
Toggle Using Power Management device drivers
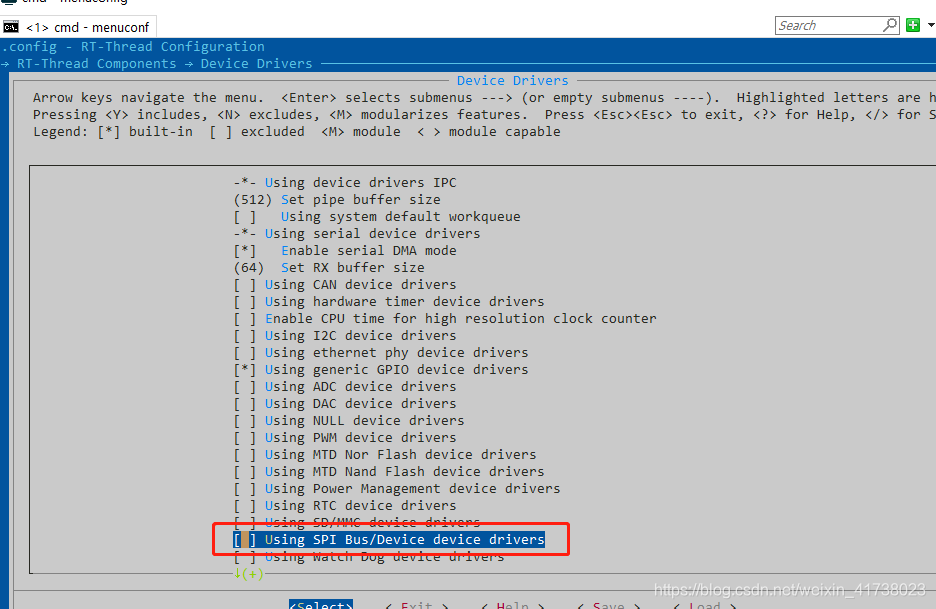tap(397, 488)
